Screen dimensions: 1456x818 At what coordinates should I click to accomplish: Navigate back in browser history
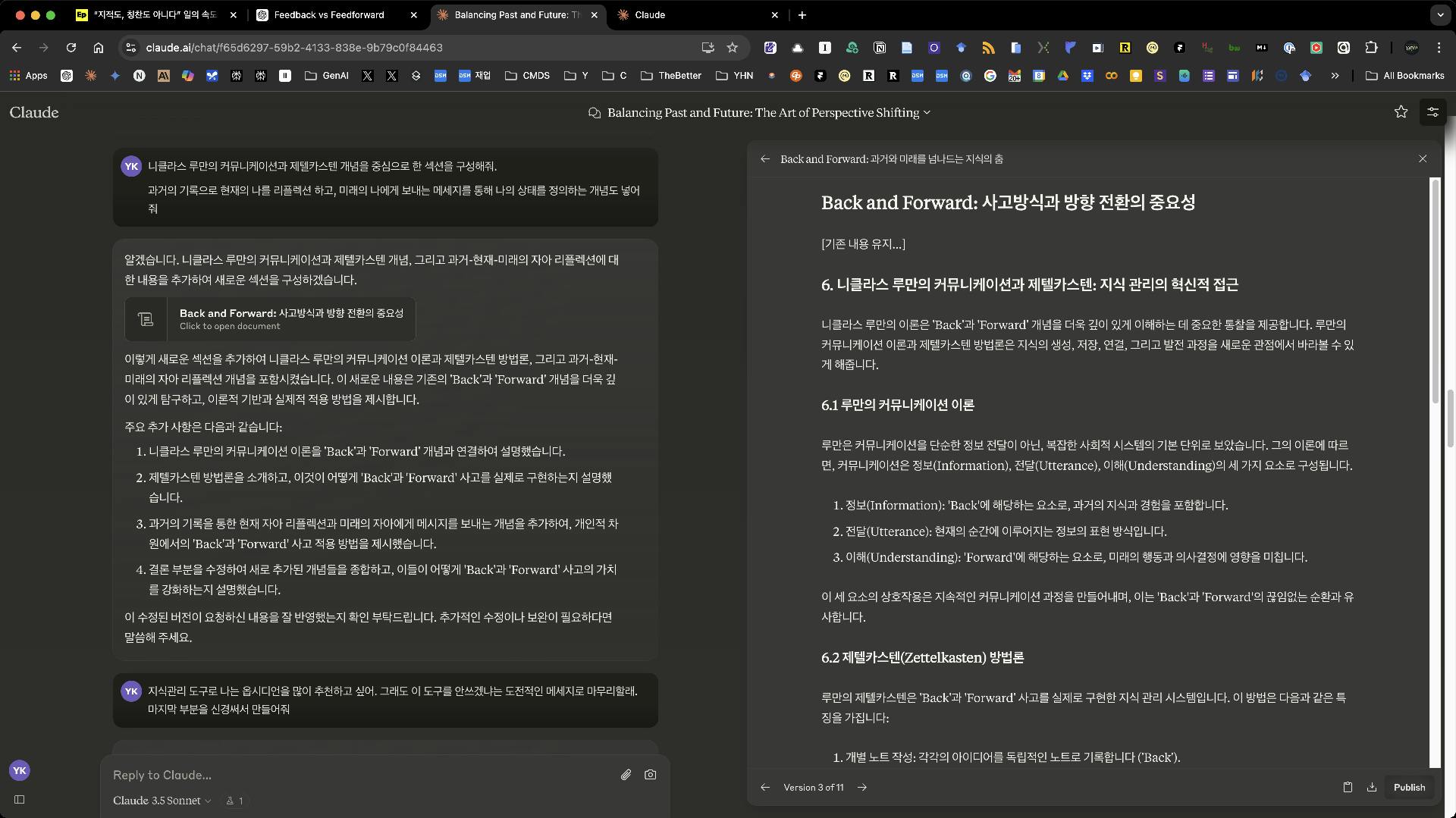(17, 48)
